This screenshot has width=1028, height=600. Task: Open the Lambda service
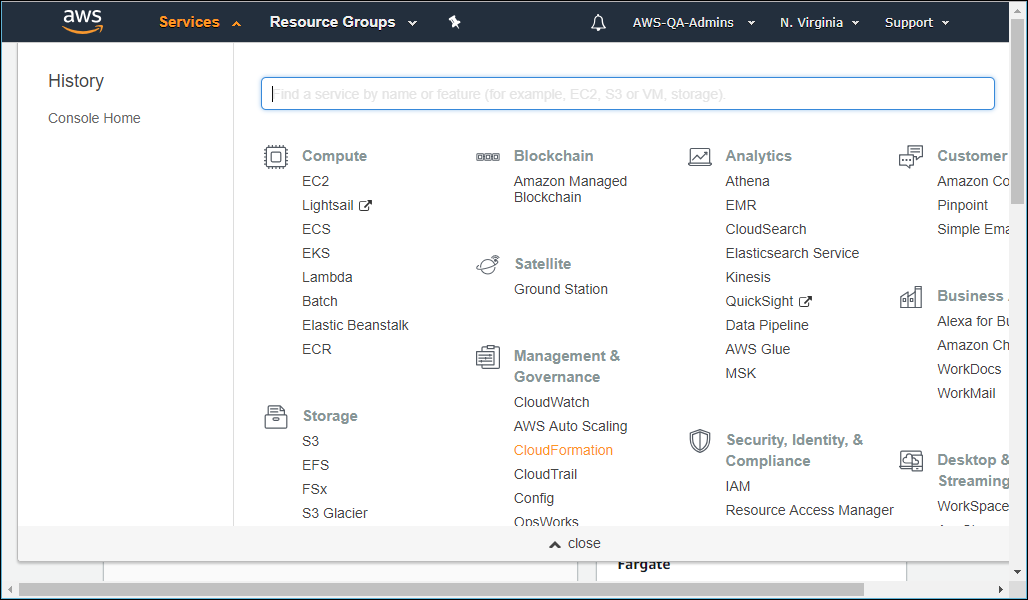pyautogui.click(x=327, y=277)
